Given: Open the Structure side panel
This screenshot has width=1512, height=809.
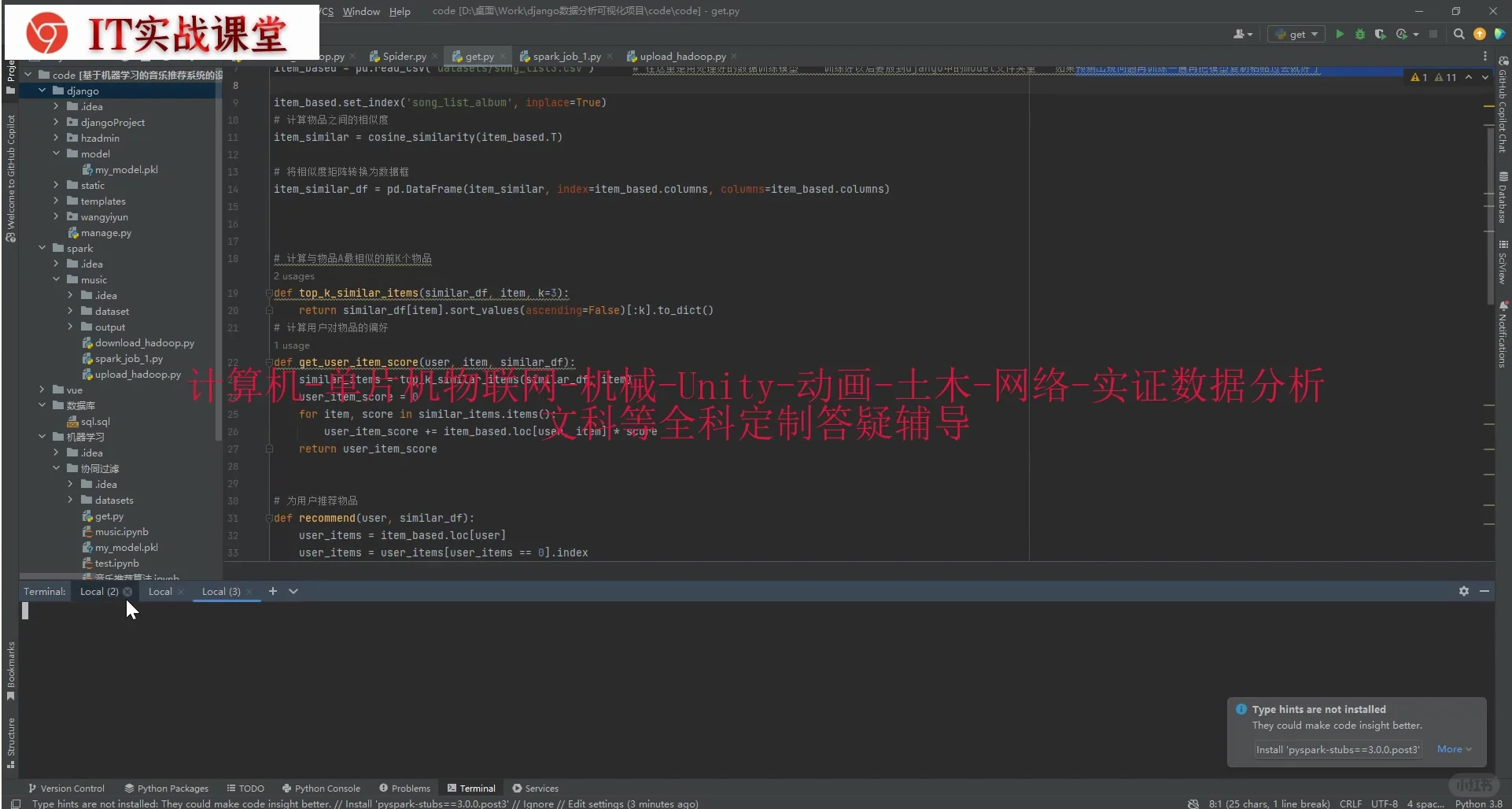Looking at the screenshot, I should 11,742.
